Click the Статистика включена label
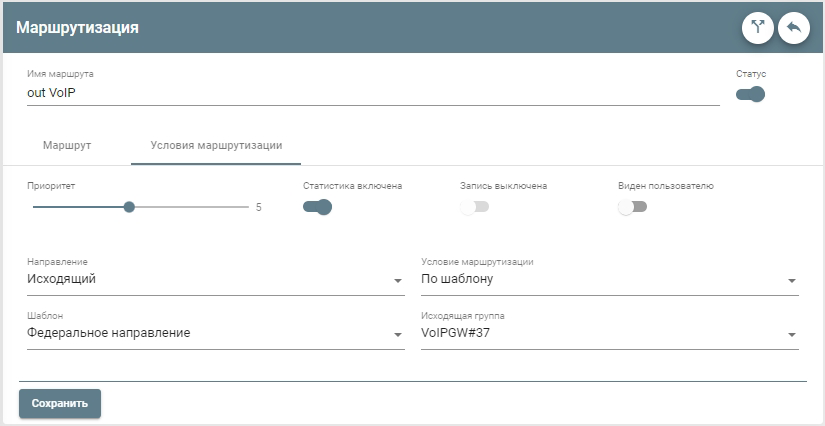Viewport: 825px width, 426px height. 352,185
